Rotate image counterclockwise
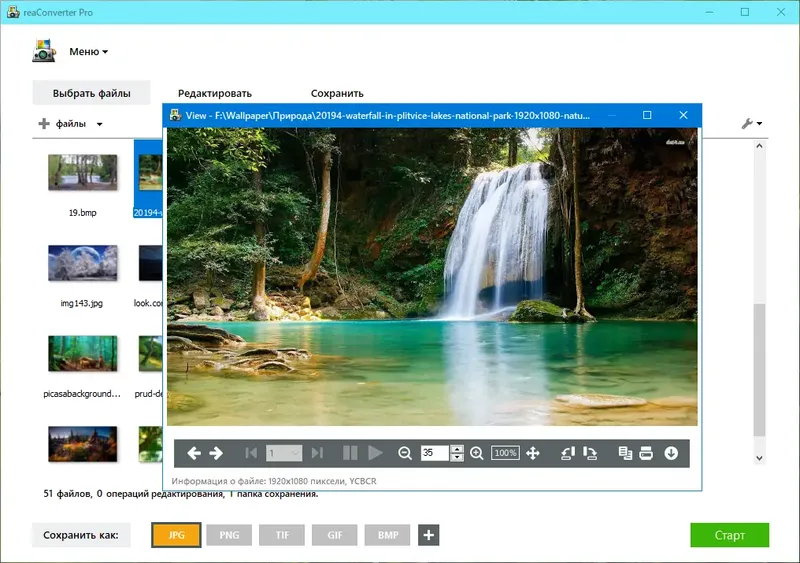The width and height of the screenshot is (800, 563). pos(567,453)
